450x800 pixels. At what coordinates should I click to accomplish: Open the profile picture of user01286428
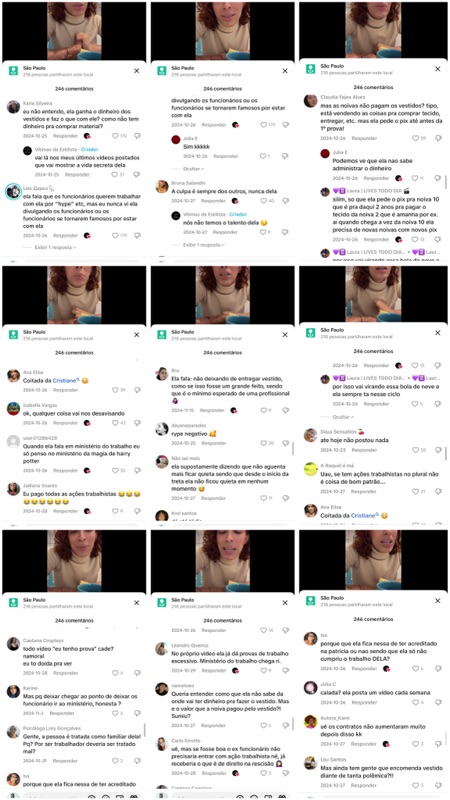[13, 442]
